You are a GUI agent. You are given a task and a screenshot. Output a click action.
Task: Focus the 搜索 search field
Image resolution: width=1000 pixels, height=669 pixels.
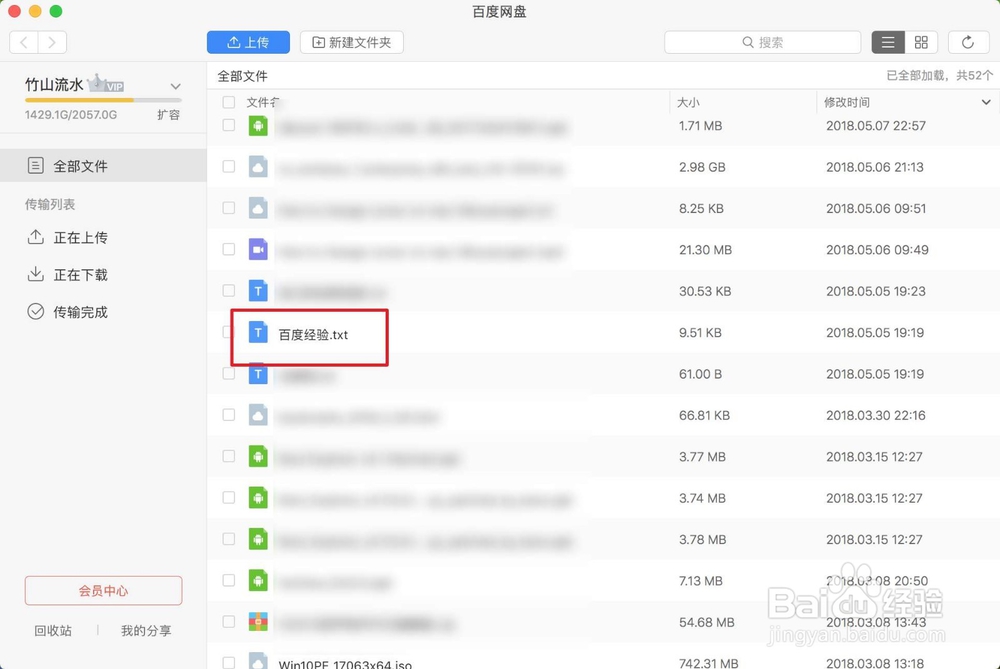pyautogui.click(x=762, y=43)
